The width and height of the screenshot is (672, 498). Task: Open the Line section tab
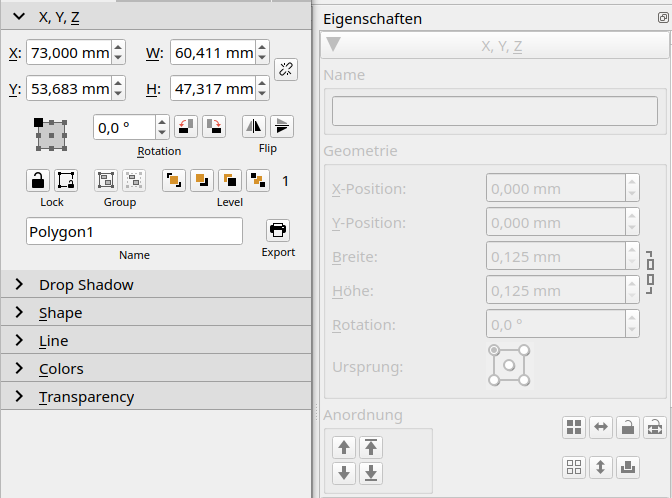[53, 341]
